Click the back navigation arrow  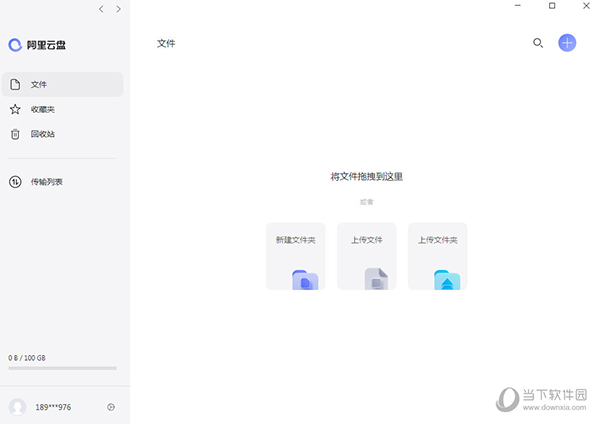101,9
